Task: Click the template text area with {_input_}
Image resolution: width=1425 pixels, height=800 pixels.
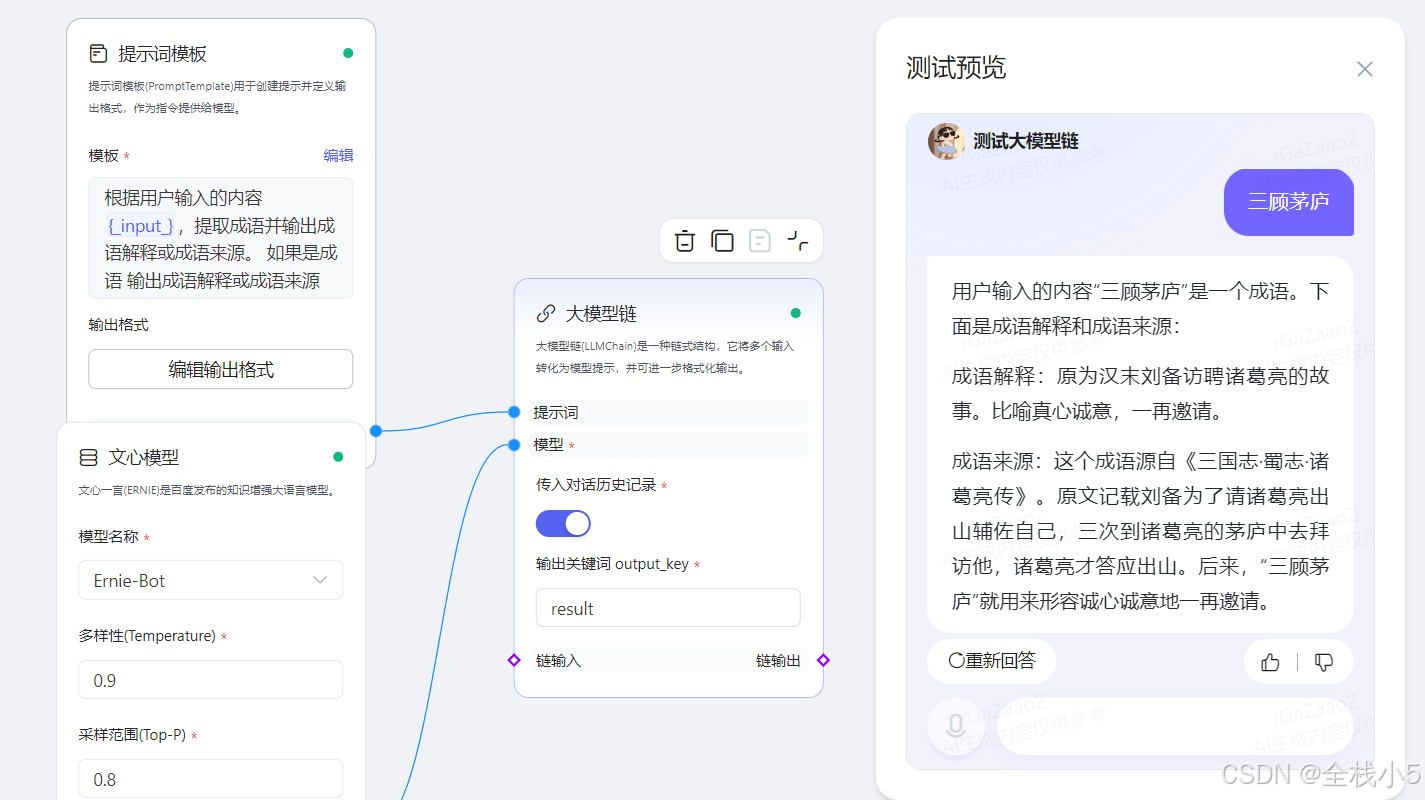Action: point(220,238)
